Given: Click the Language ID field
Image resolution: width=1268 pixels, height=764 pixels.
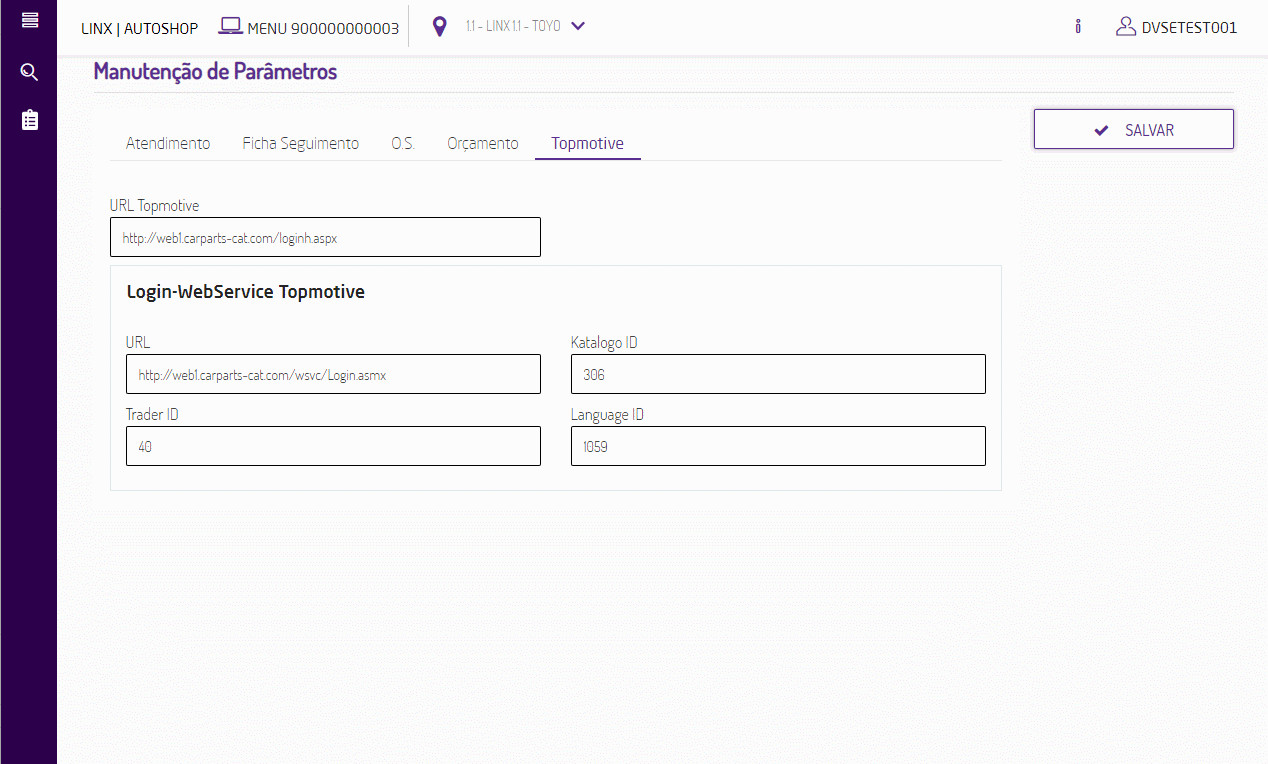Looking at the screenshot, I should tap(778, 447).
